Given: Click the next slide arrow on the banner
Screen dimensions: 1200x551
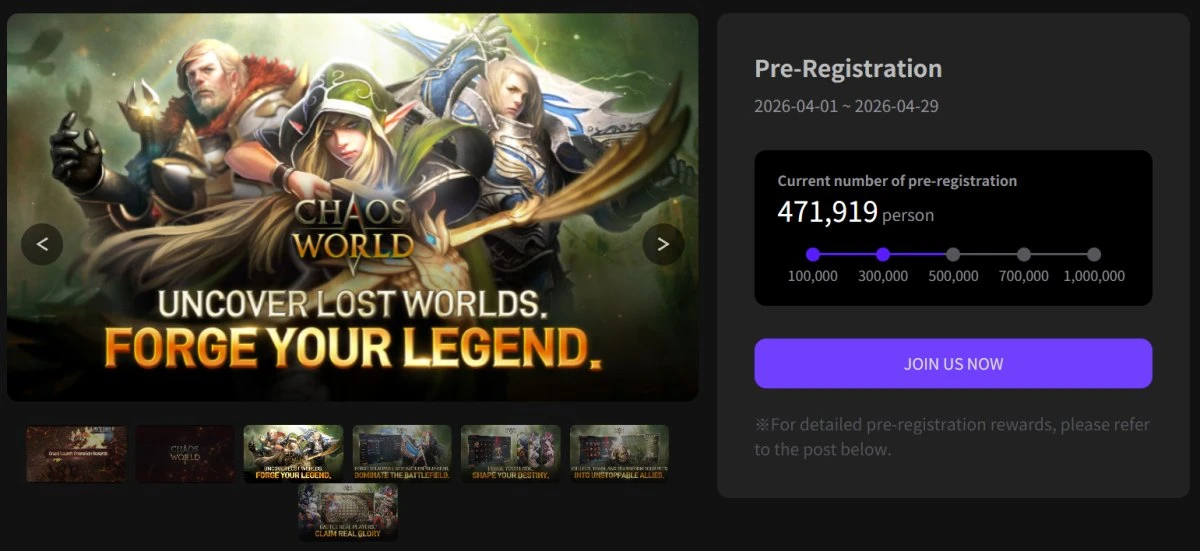Looking at the screenshot, I should 663,244.
